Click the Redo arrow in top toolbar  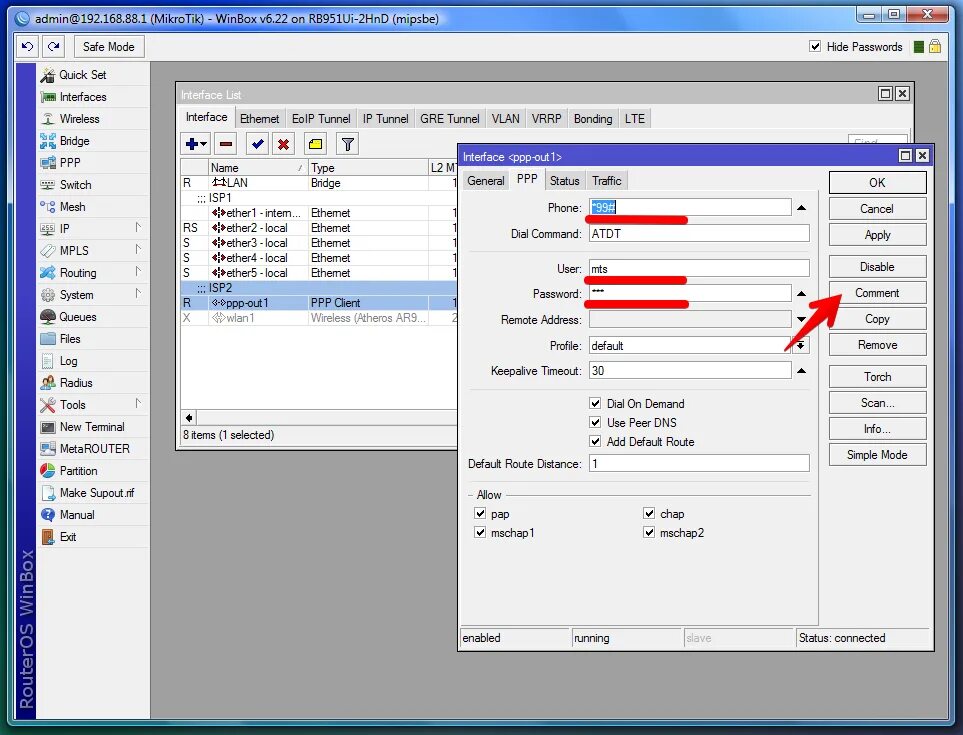pos(54,47)
